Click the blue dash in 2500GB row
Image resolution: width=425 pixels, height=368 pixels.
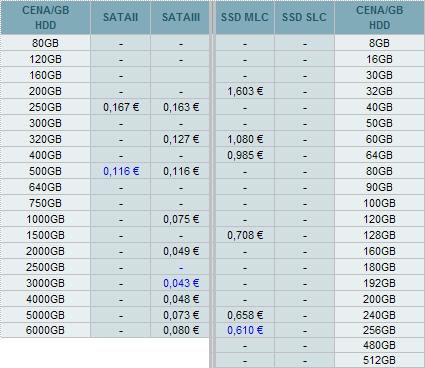181,268
